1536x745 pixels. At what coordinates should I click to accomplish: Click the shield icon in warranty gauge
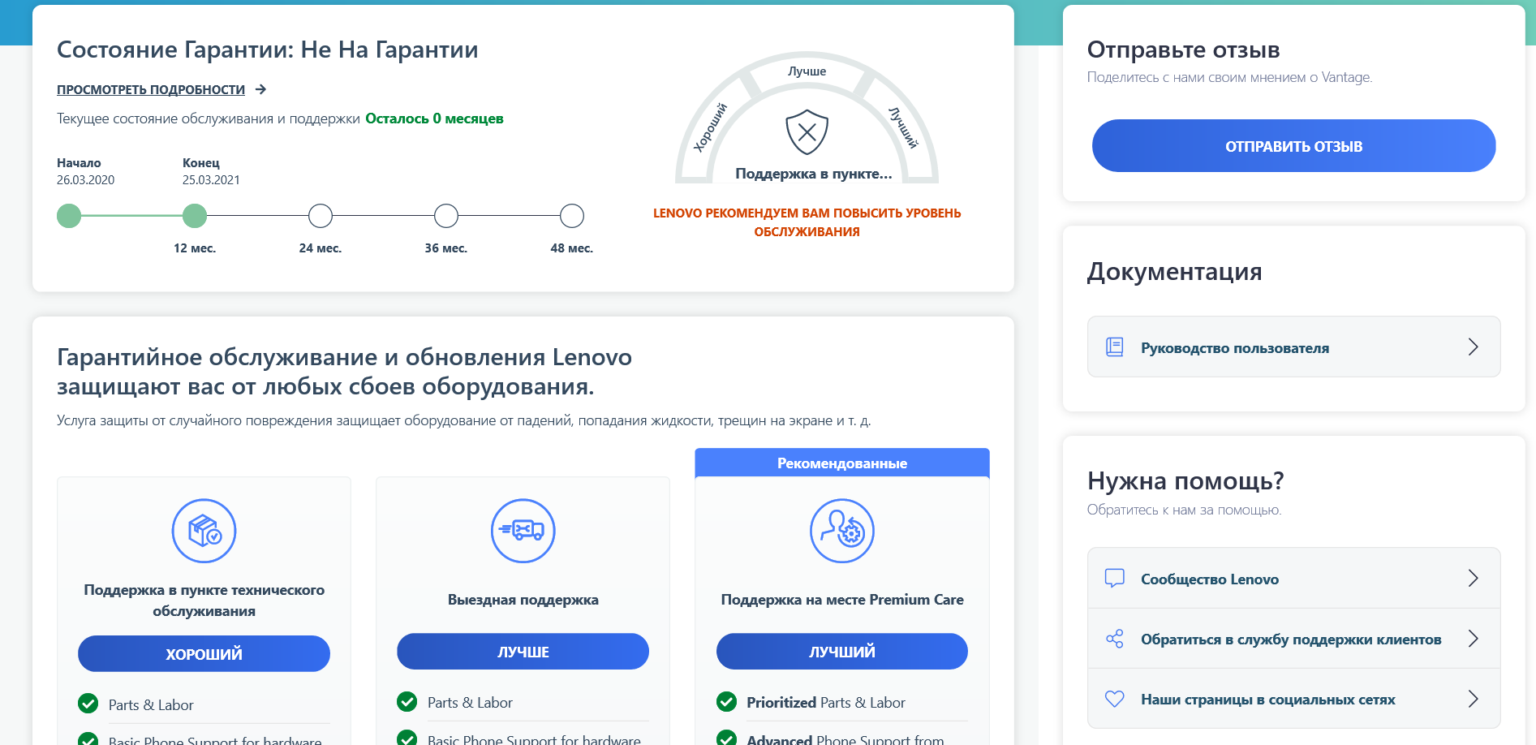[x=807, y=132]
